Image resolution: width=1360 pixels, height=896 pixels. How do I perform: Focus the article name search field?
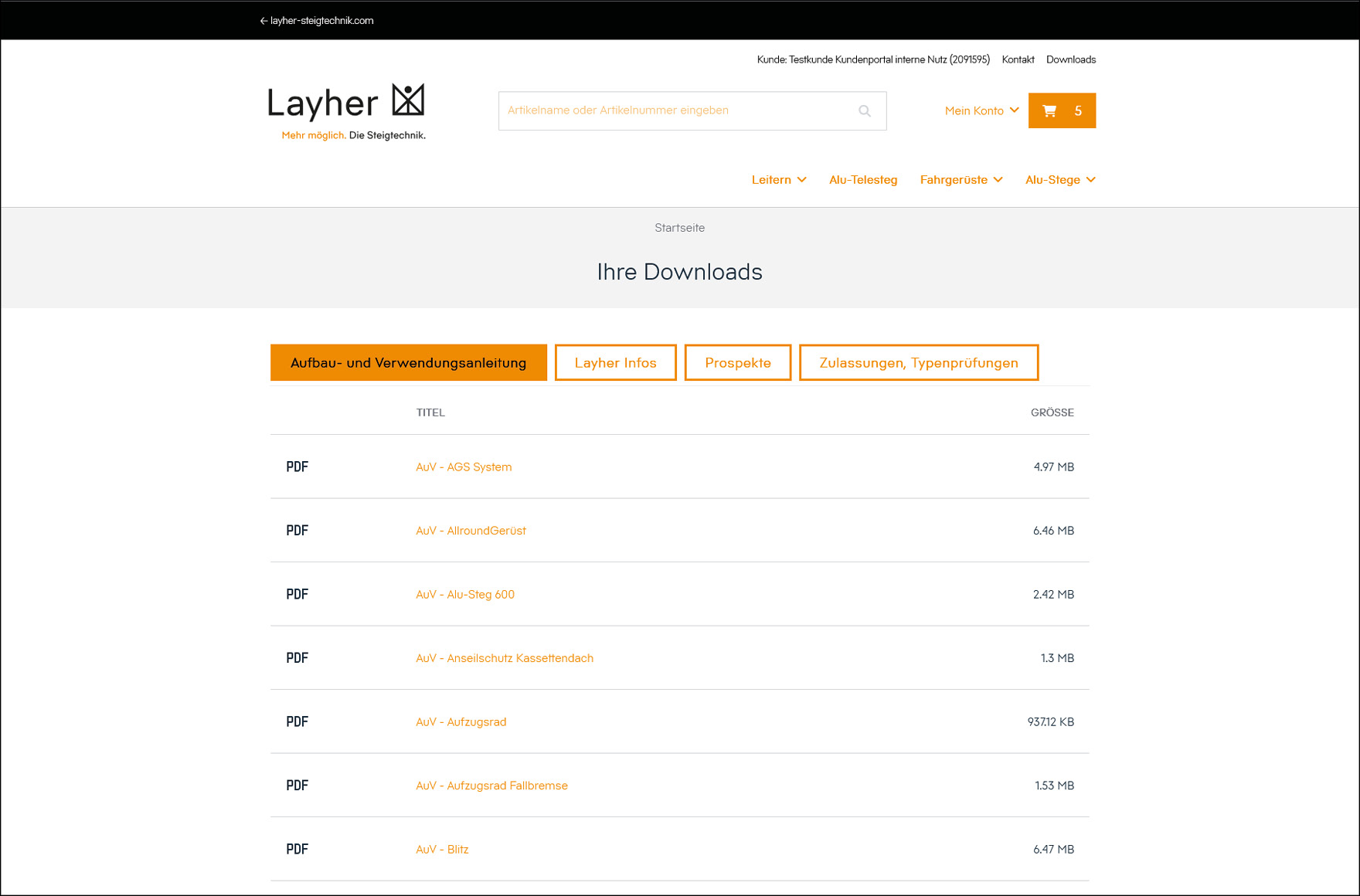[676, 110]
